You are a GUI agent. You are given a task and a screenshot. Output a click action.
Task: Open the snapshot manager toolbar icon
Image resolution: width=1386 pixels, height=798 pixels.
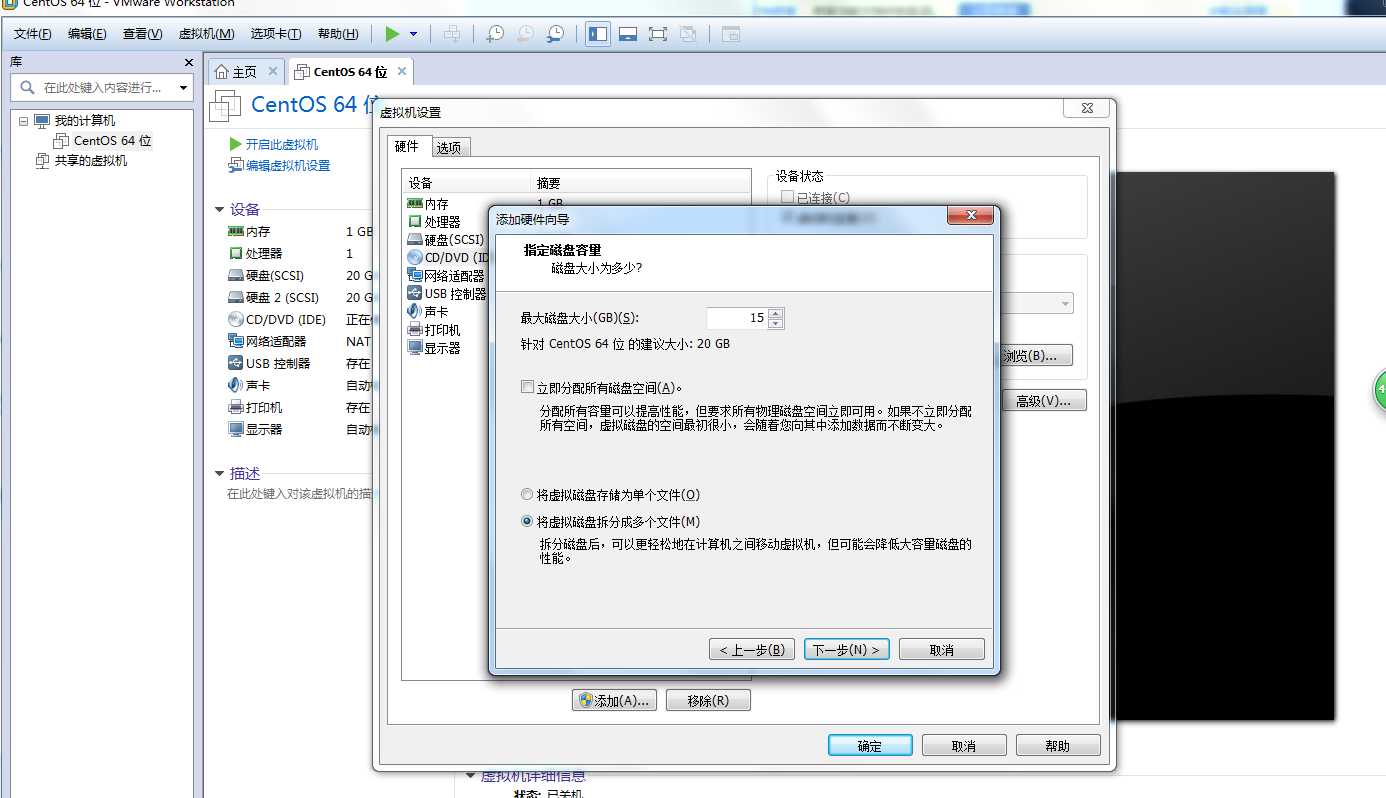pos(555,33)
